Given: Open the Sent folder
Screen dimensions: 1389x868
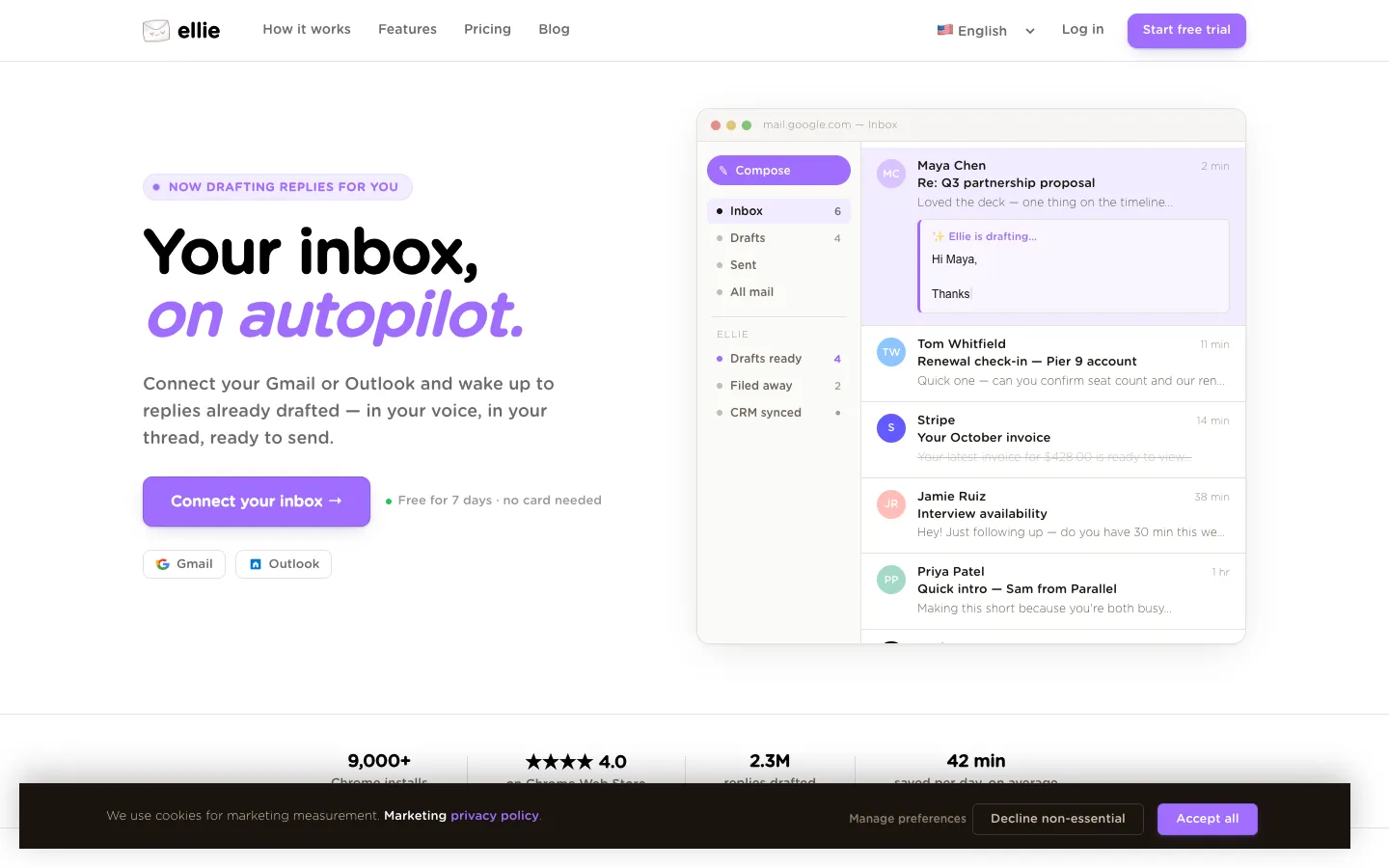Looking at the screenshot, I should (x=778, y=265).
